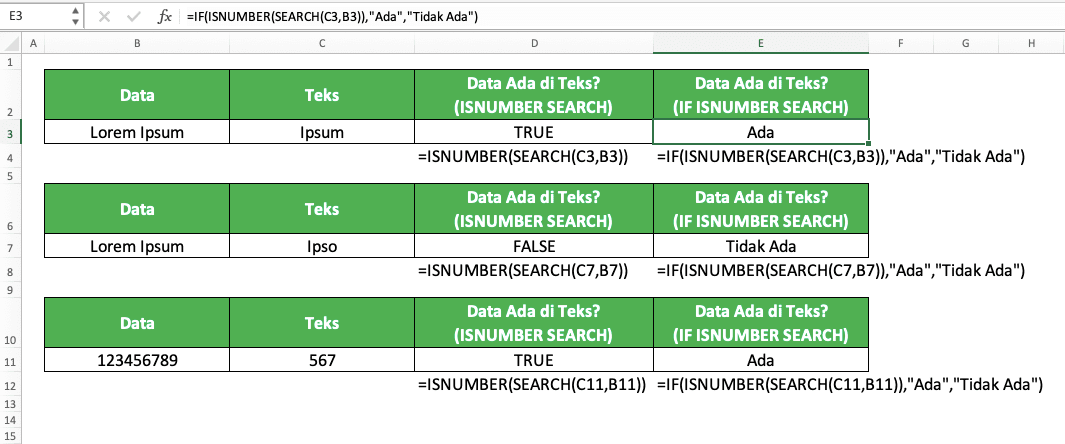Image resolution: width=1065 pixels, height=444 pixels.
Task: Select column A header
Action: [x=33, y=44]
